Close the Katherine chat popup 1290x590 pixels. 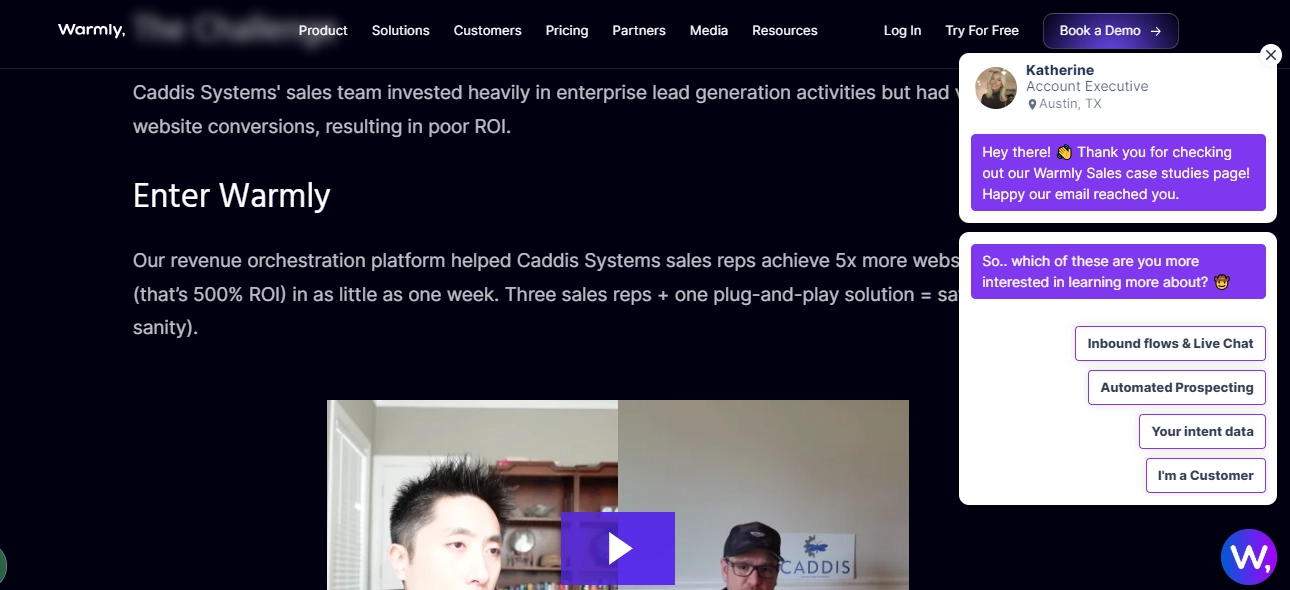(1271, 55)
